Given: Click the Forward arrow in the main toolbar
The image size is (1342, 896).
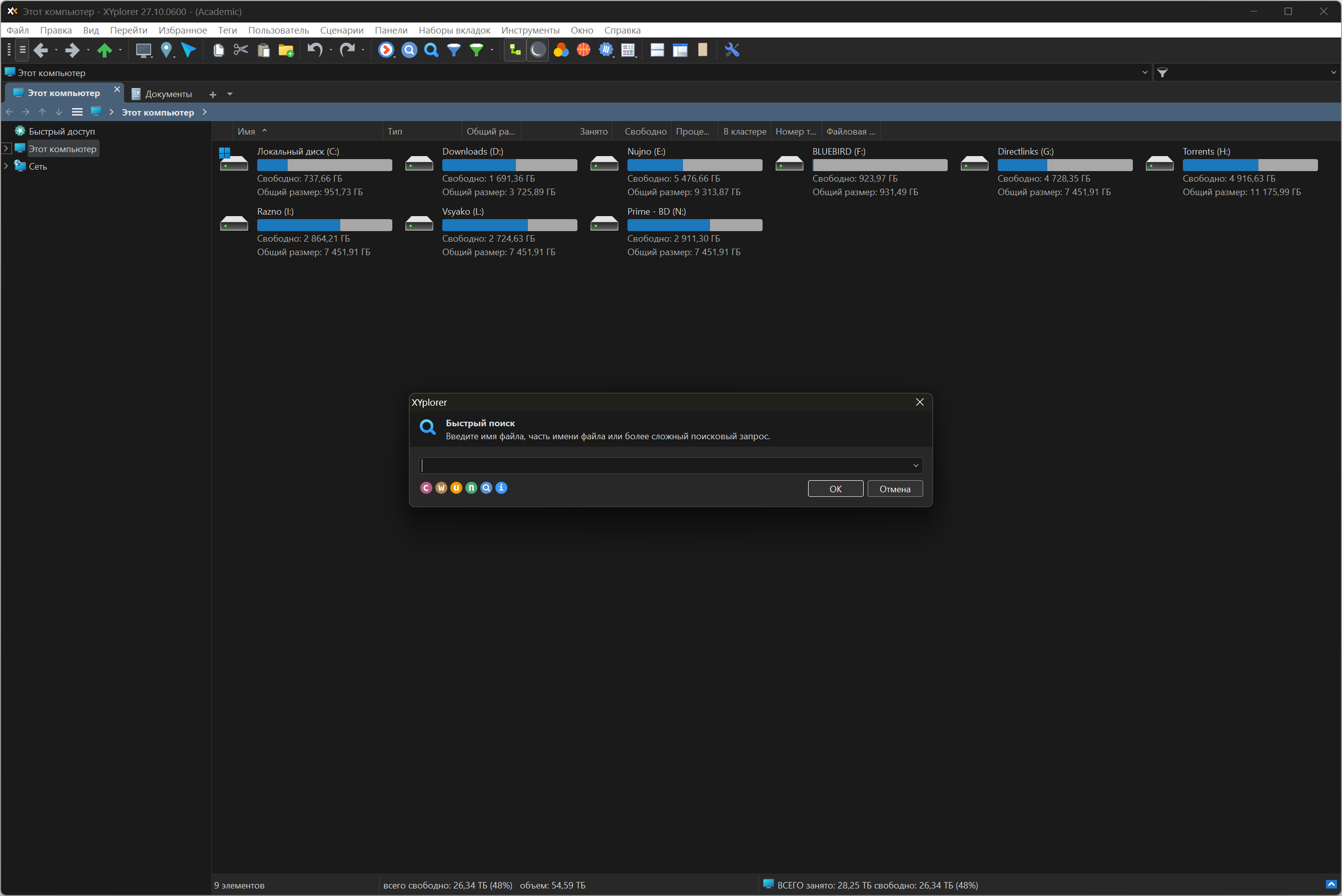Looking at the screenshot, I should coord(72,51).
